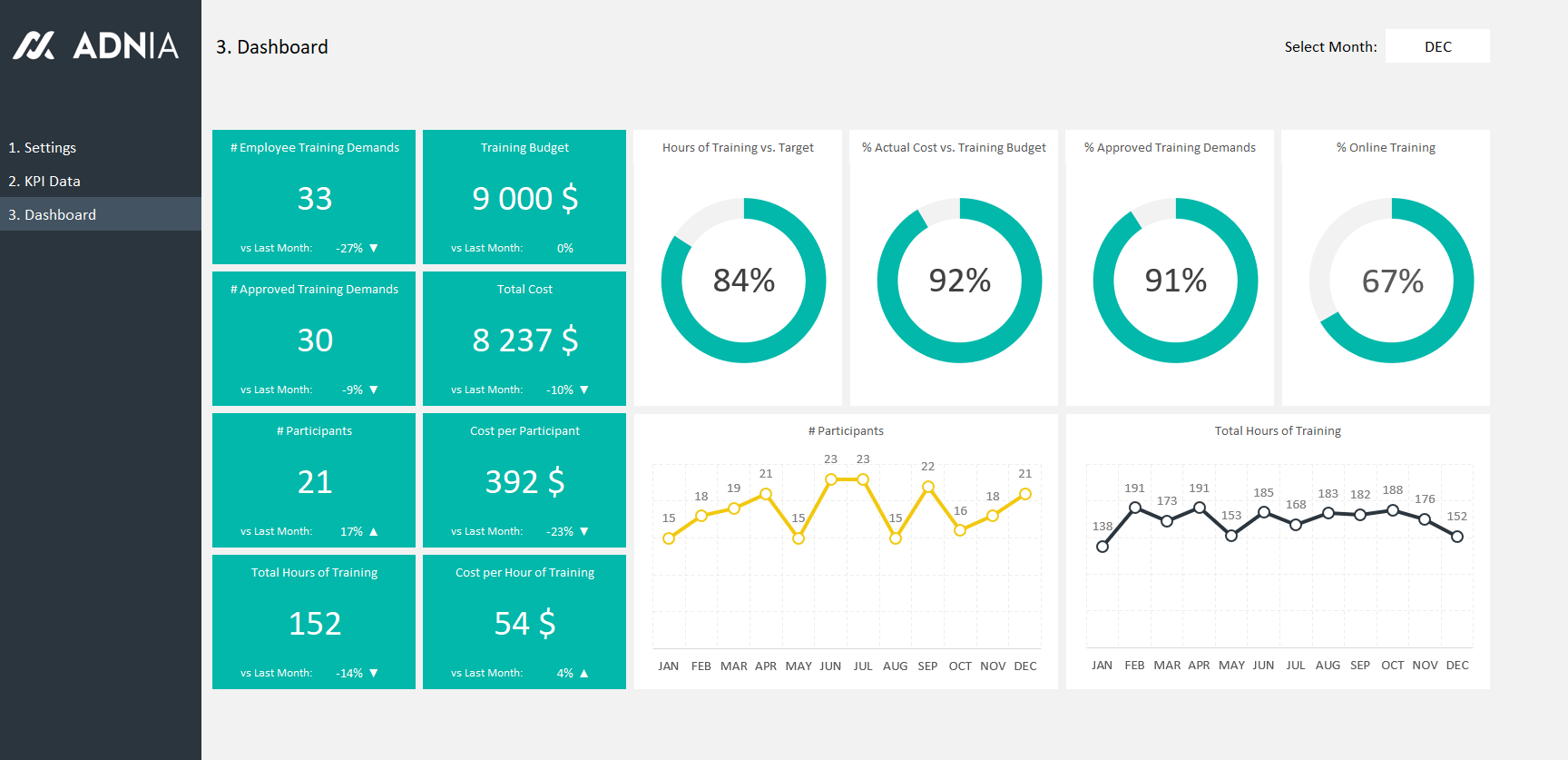Click down arrow in Employee Training Demands card
1568x760 pixels.
(x=374, y=248)
